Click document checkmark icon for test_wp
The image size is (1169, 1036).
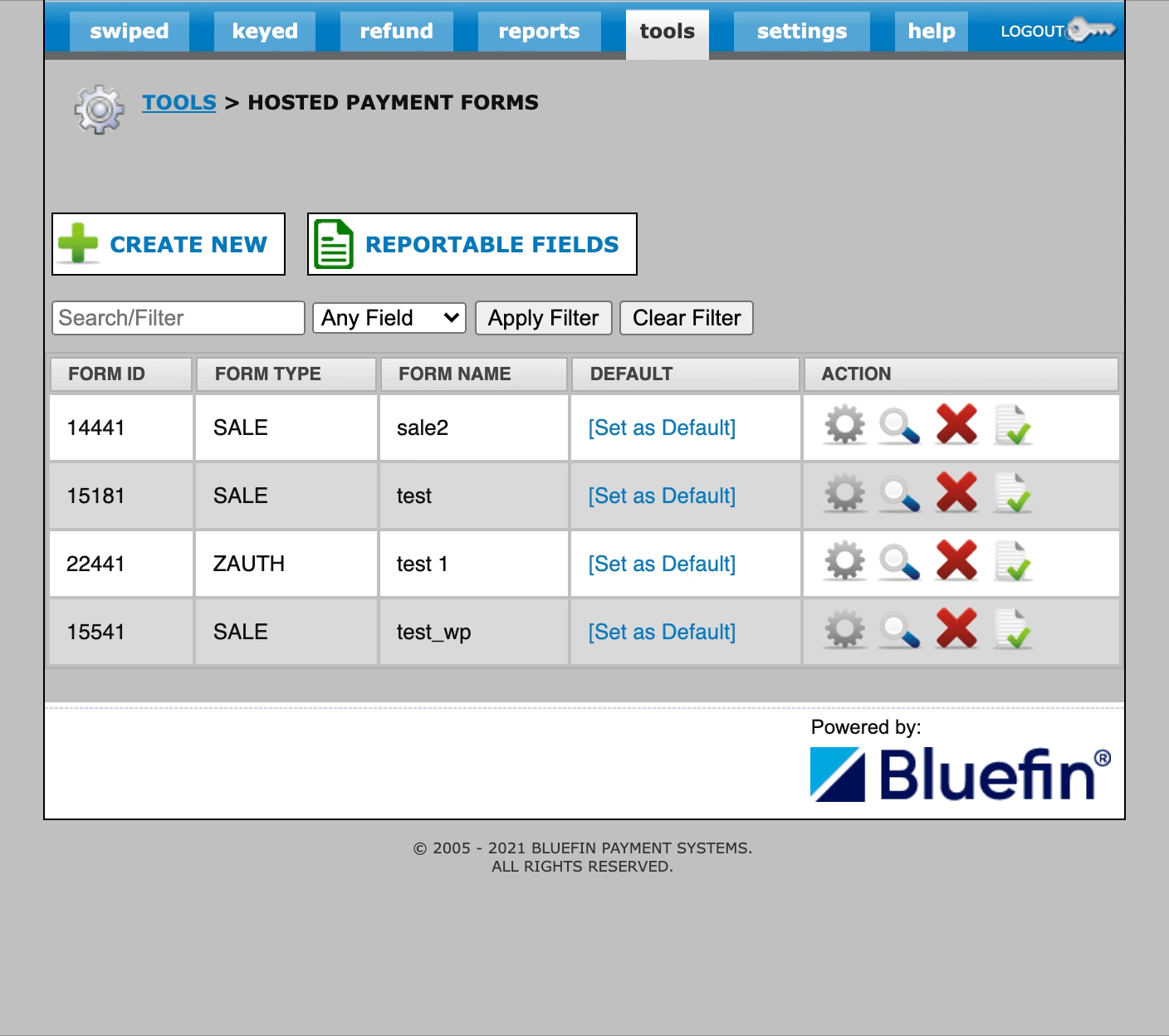point(1013,629)
